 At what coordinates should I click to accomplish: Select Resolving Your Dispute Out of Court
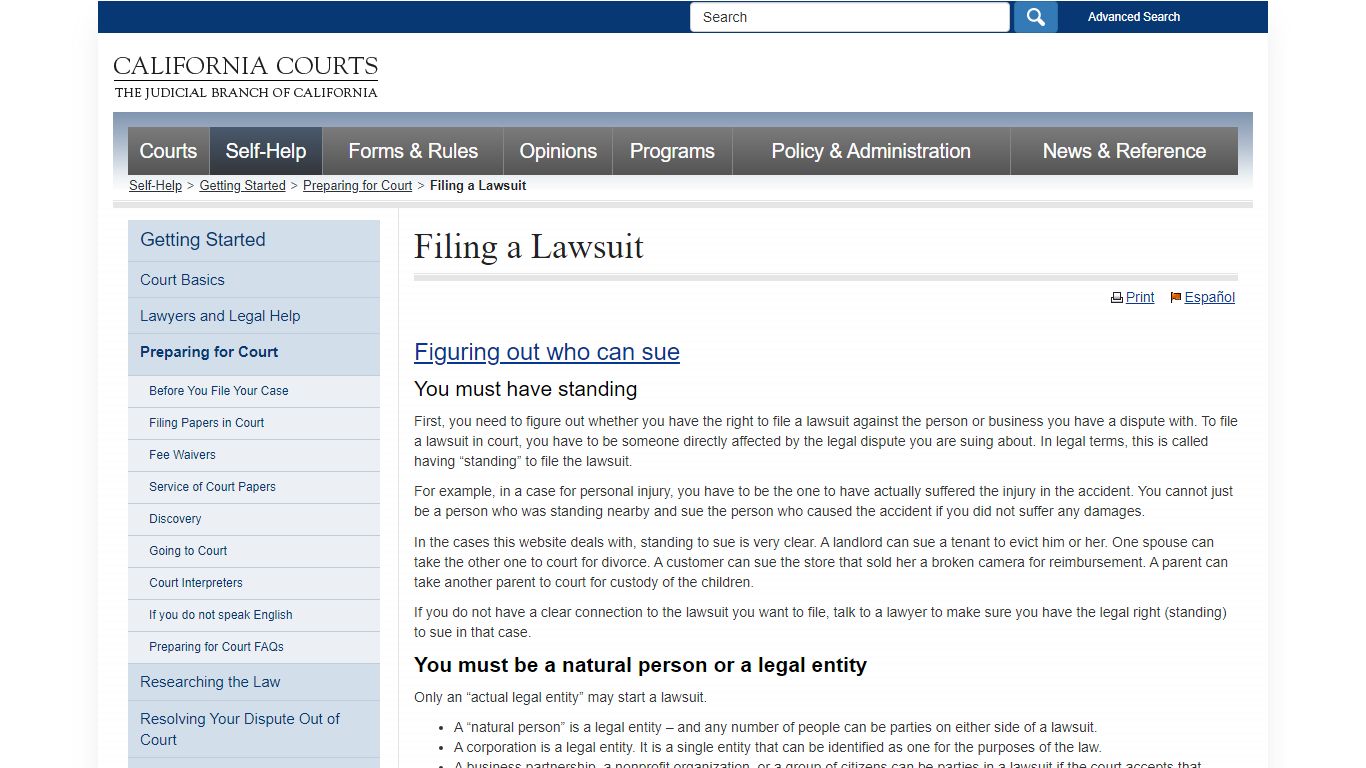coord(254,729)
